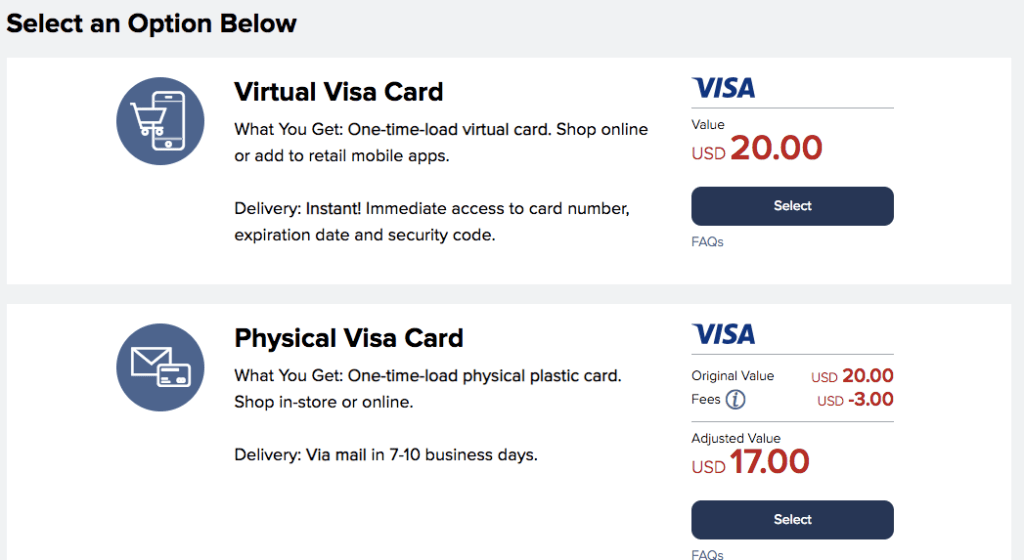Select the Virtual Visa Card option
1024x560 pixels.
pyautogui.click(x=792, y=206)
